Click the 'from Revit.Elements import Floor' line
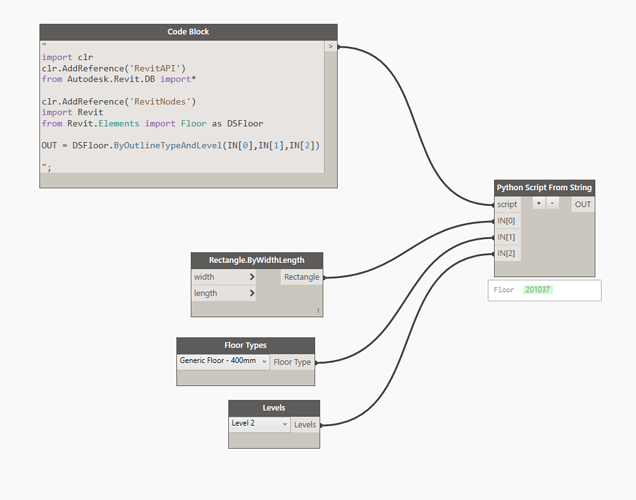636x500 pixels. tap(152, 123)
